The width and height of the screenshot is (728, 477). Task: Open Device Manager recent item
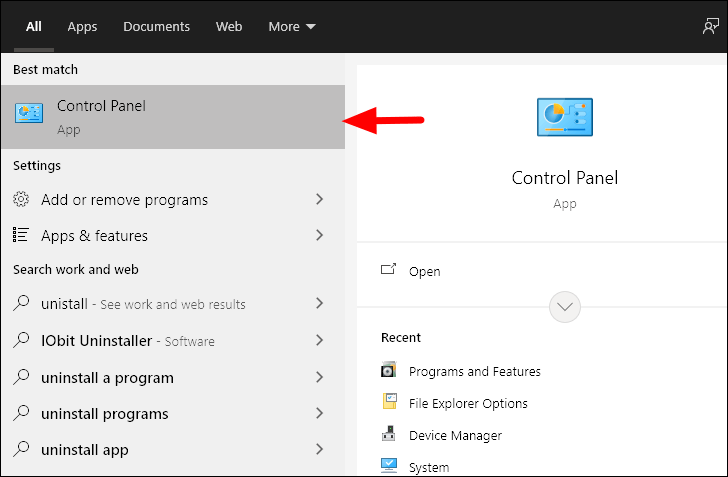click(455, 435)
